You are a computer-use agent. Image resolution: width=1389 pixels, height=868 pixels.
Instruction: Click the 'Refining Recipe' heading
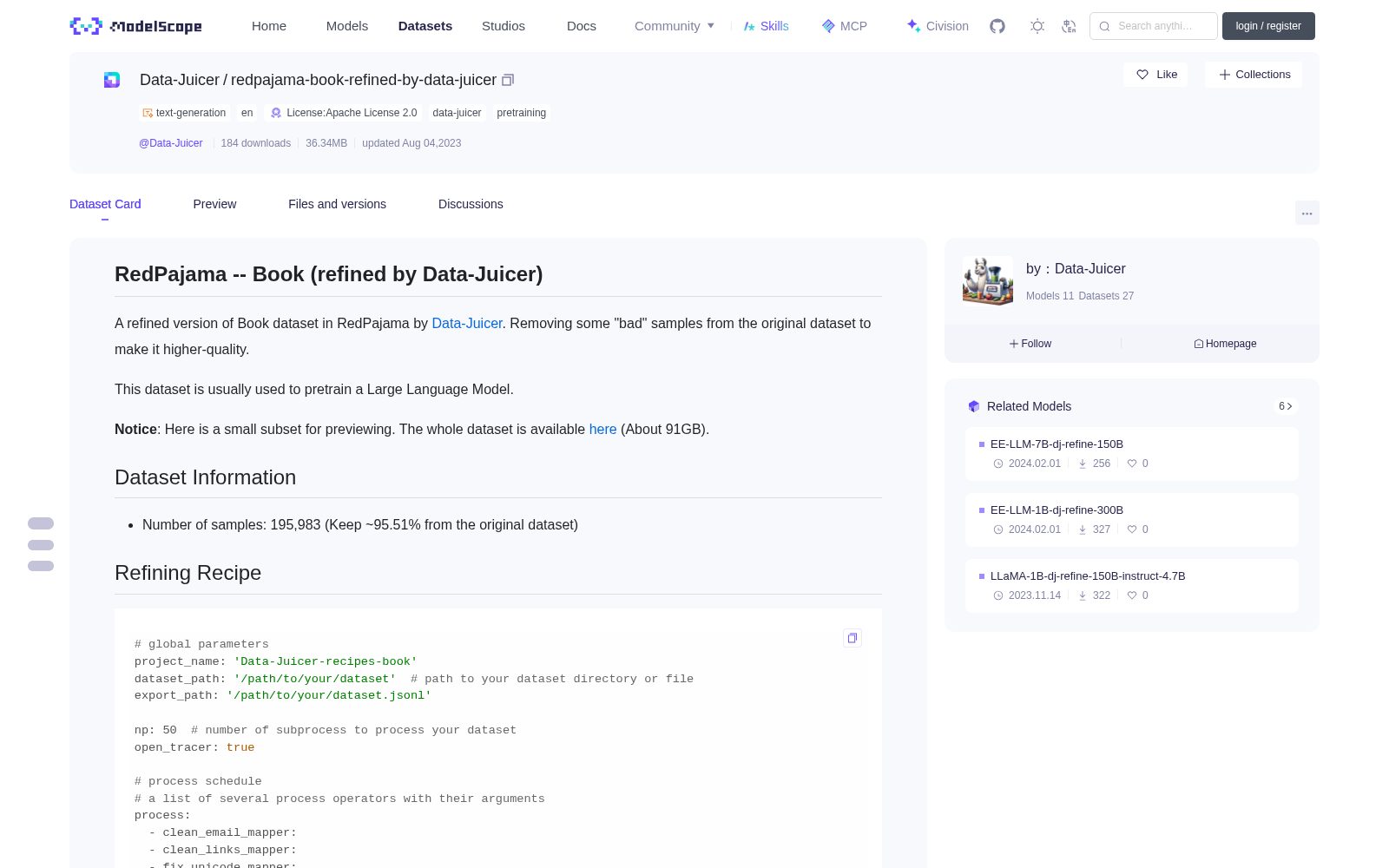click(188, 573)
